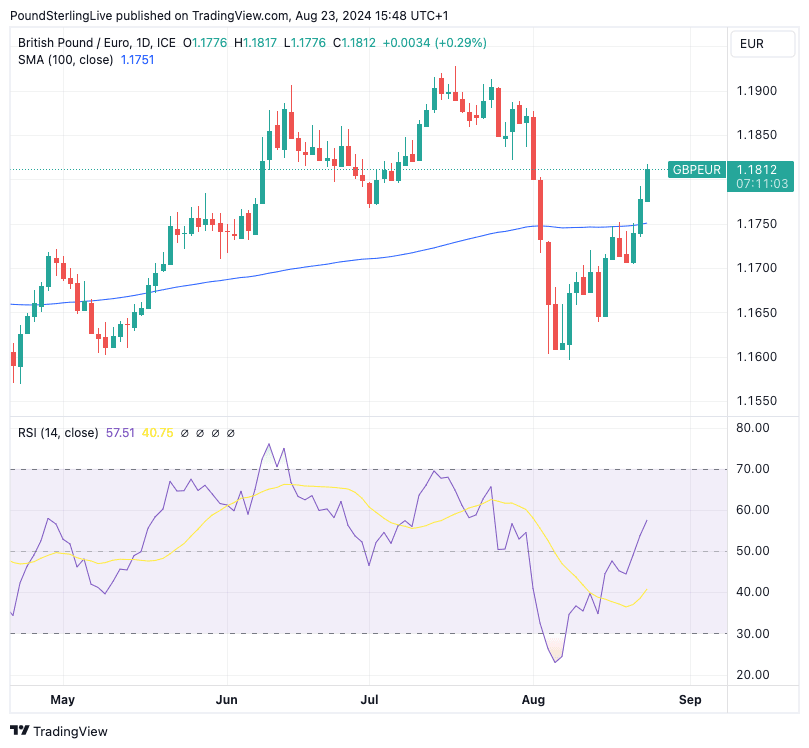Open the EUR currency selector
This screenshot has width=809, height=748.
(x=752, y=43)
